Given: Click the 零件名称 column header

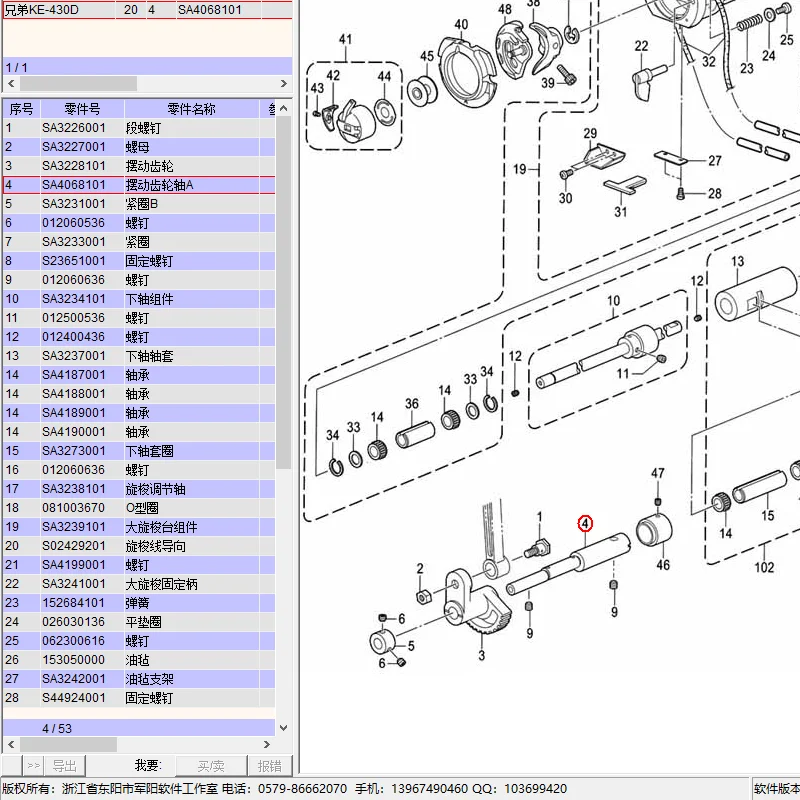Looking at the screenshot, I should 191,109.
